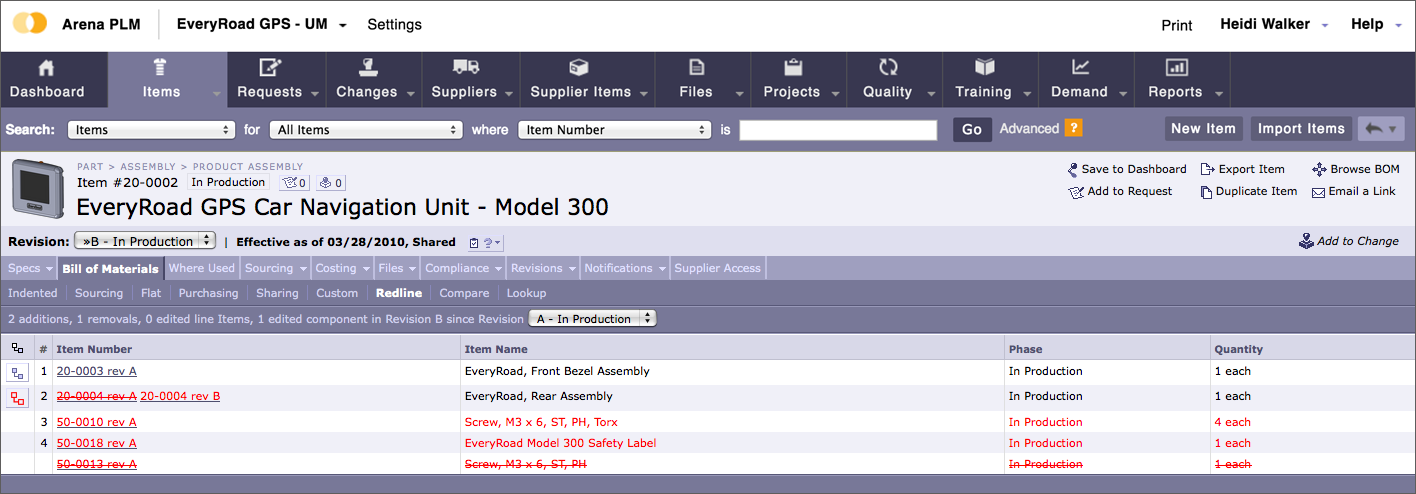Expand all BOM levels from header icon

pyautogui.click(x=17, y=349)
